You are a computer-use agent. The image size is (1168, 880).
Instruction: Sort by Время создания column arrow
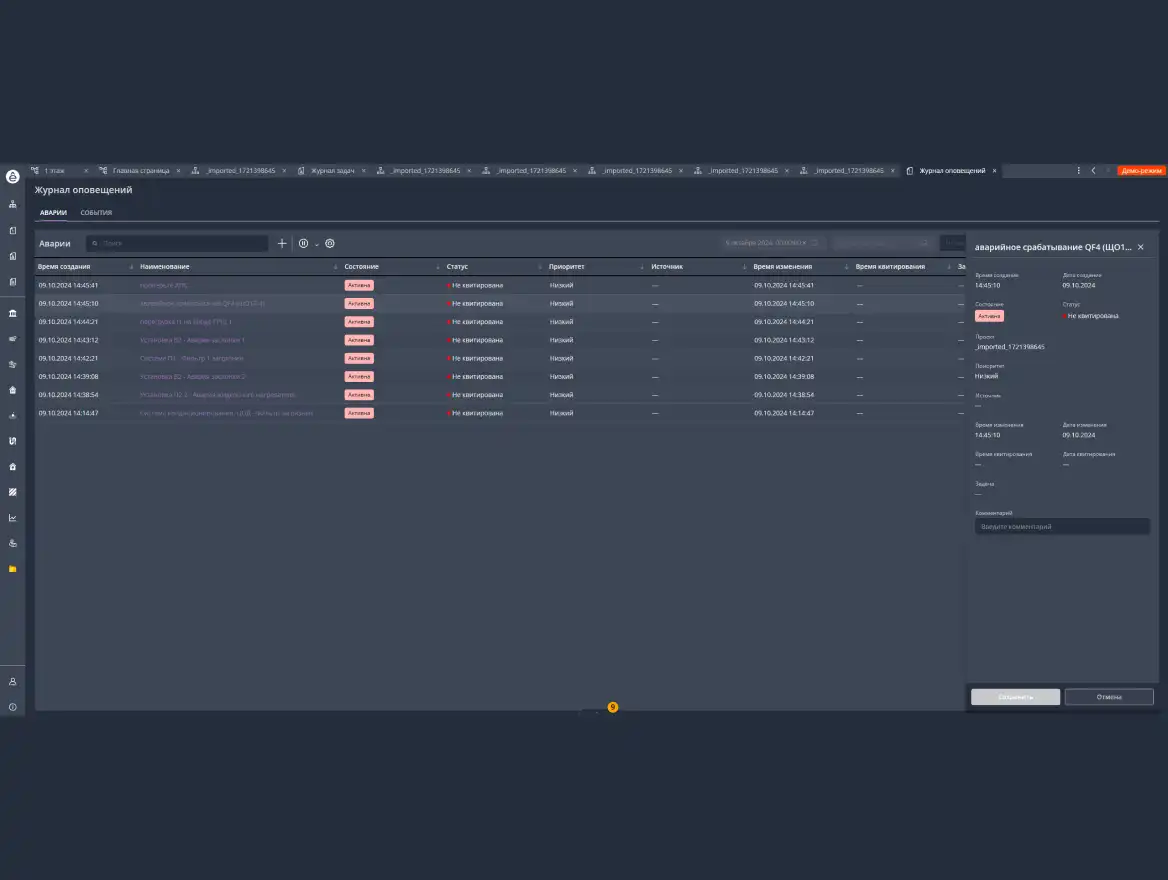point(132,267)
